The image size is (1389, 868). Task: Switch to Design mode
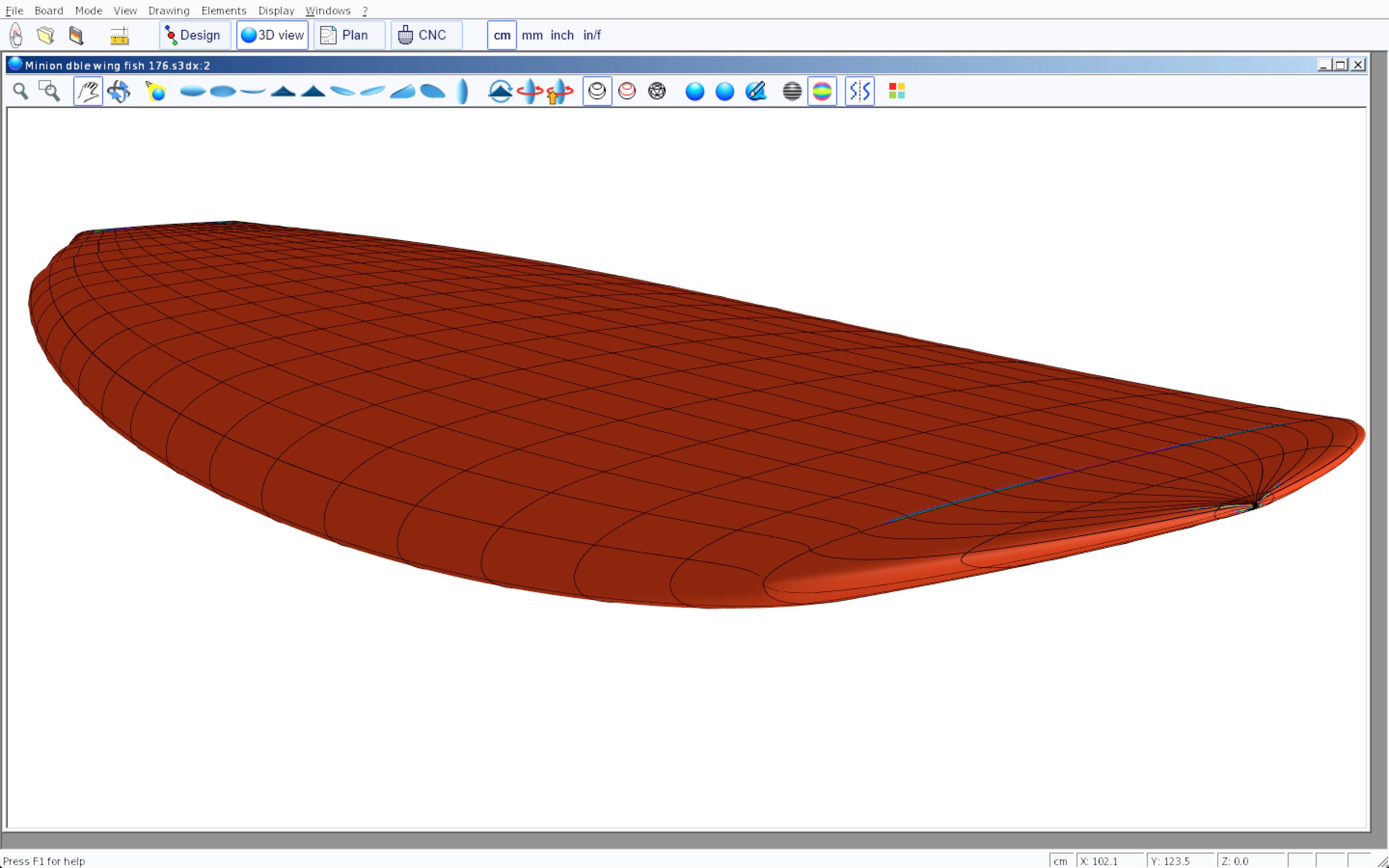(194, 36)
